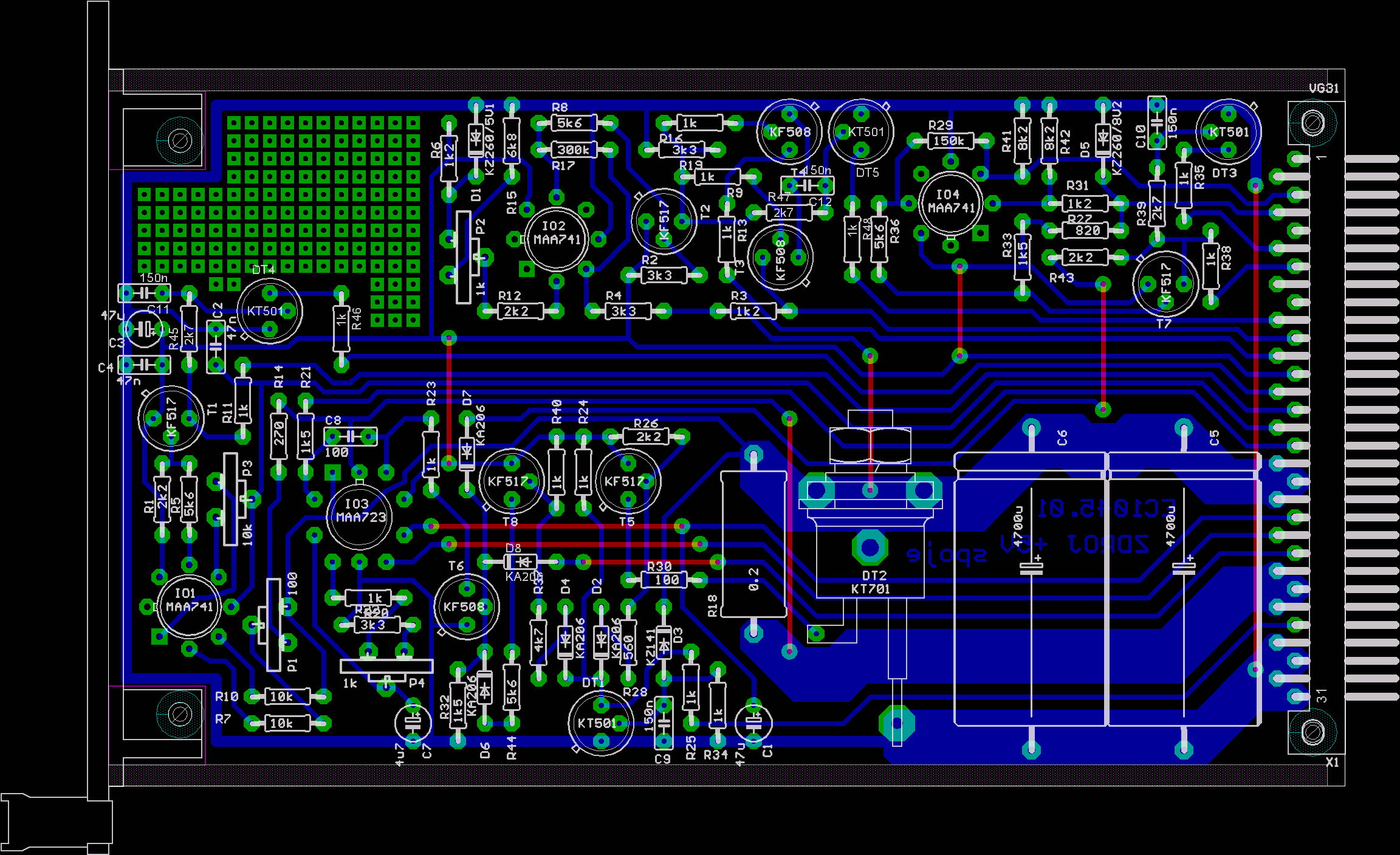Select the D8 KA206 diode symbol

pos(520,561)
